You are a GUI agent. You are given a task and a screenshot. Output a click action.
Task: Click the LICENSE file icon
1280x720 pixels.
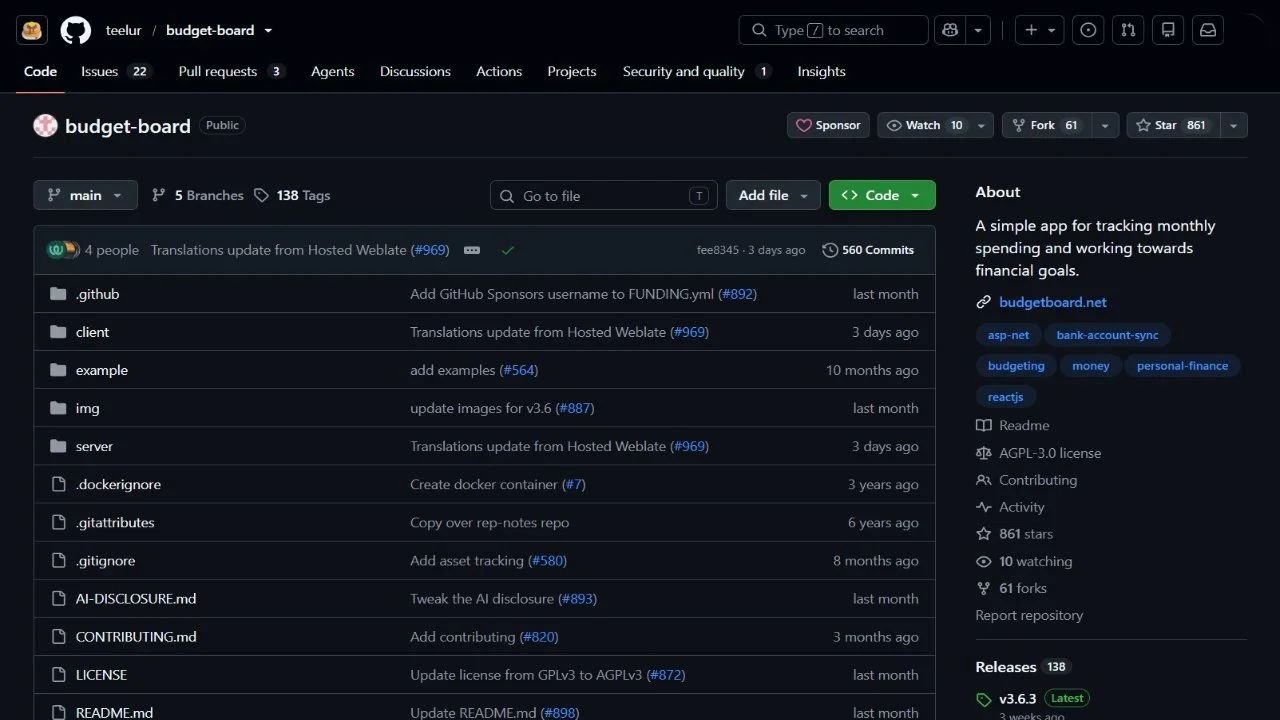[58, 675]
